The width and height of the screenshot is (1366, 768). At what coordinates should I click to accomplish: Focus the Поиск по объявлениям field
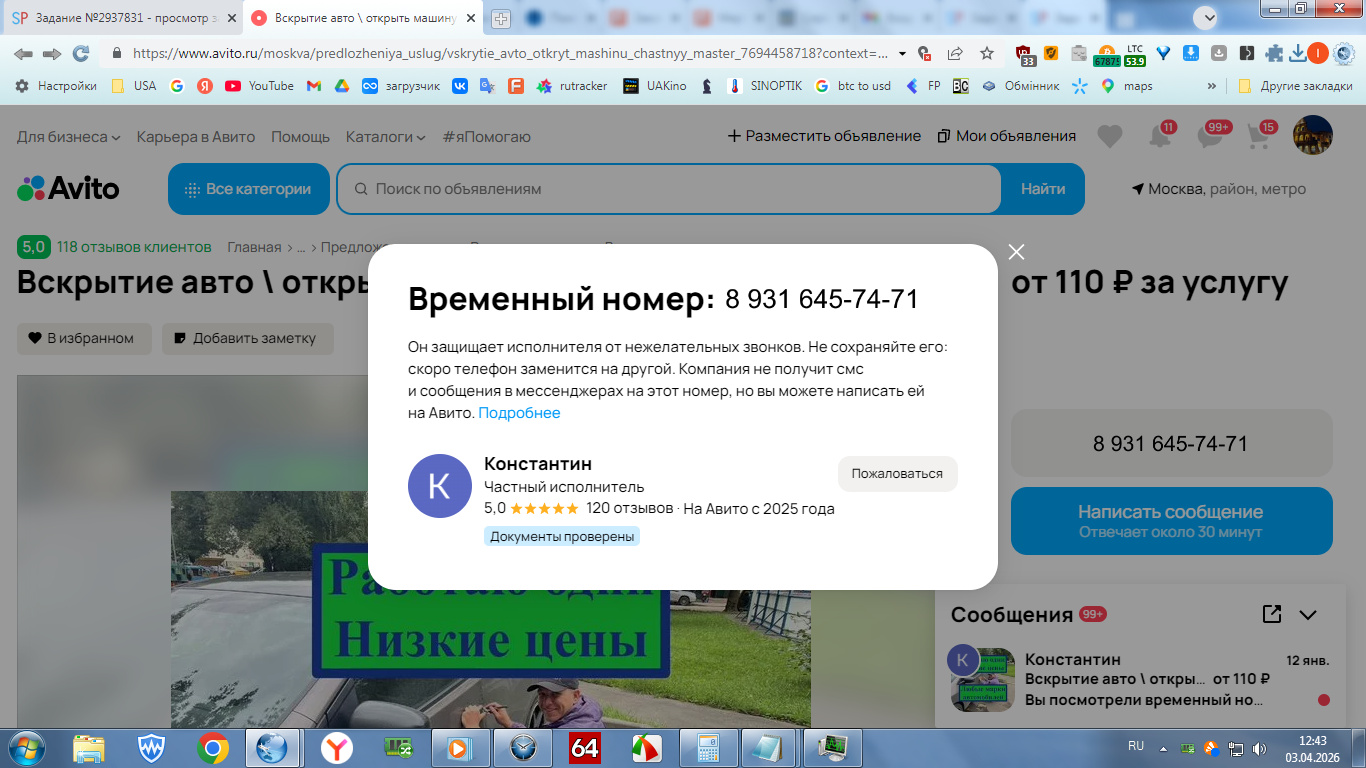[669, 189]
